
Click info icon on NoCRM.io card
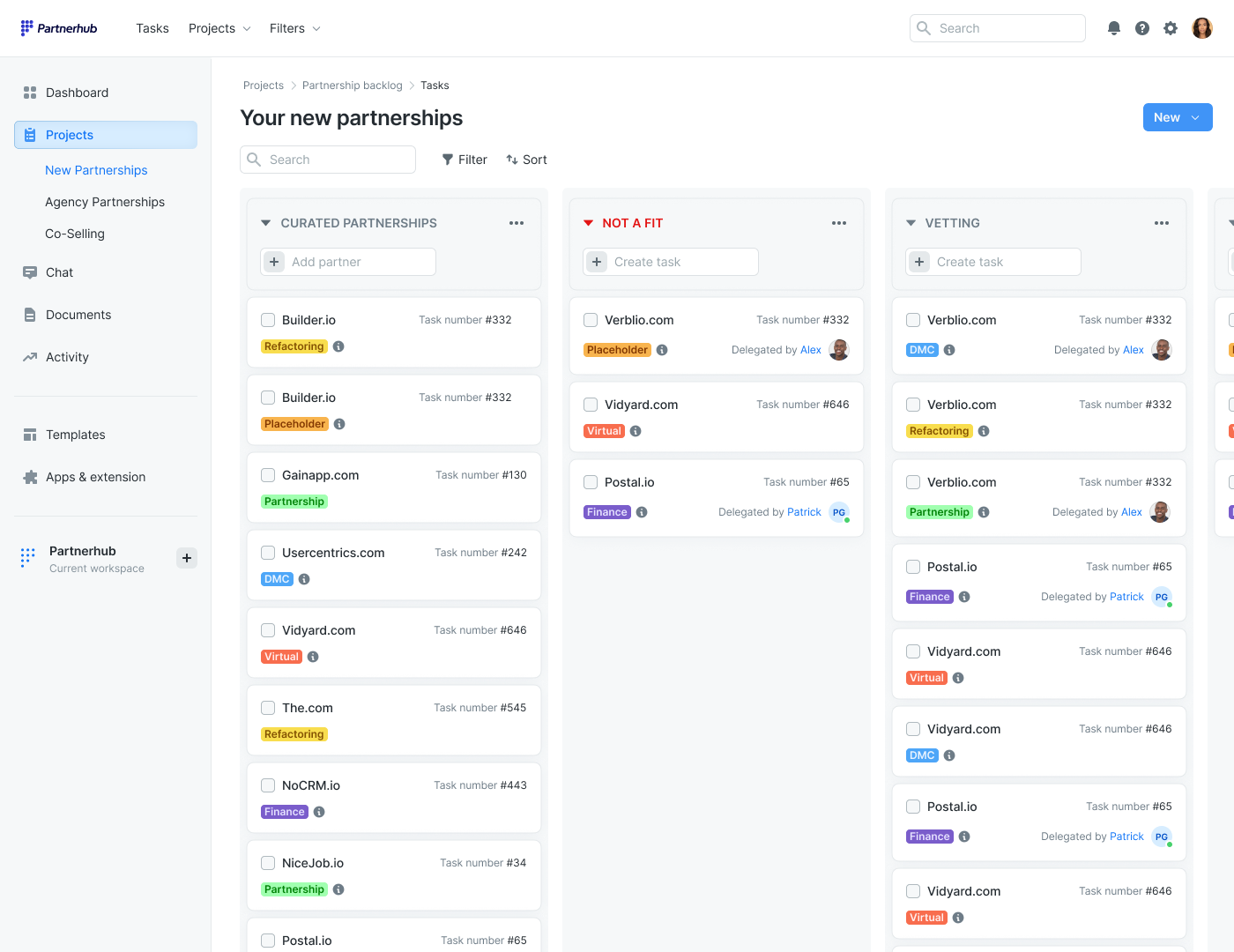319,812
